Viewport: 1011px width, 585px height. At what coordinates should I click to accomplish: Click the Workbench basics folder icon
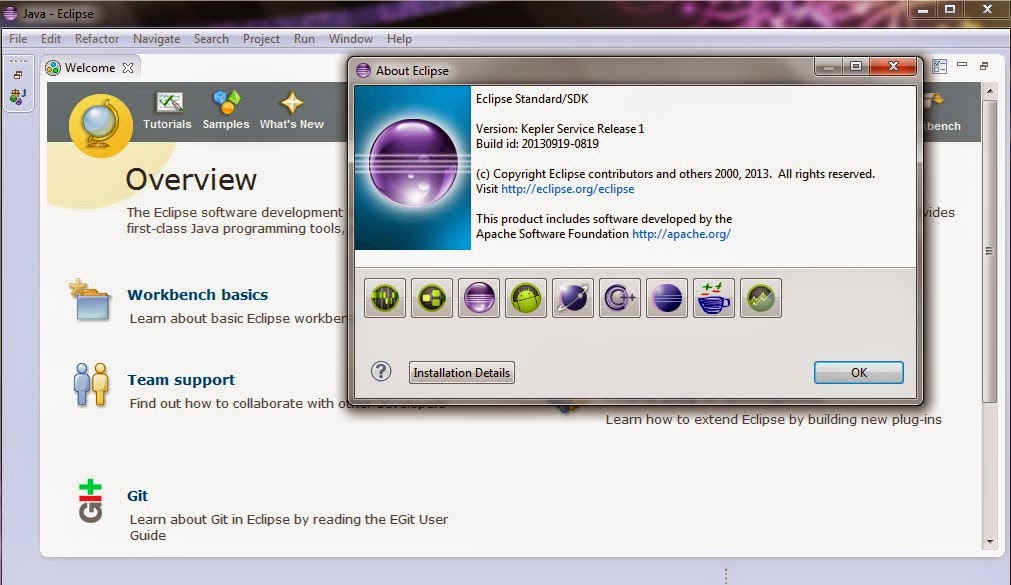tap(90, 300)
